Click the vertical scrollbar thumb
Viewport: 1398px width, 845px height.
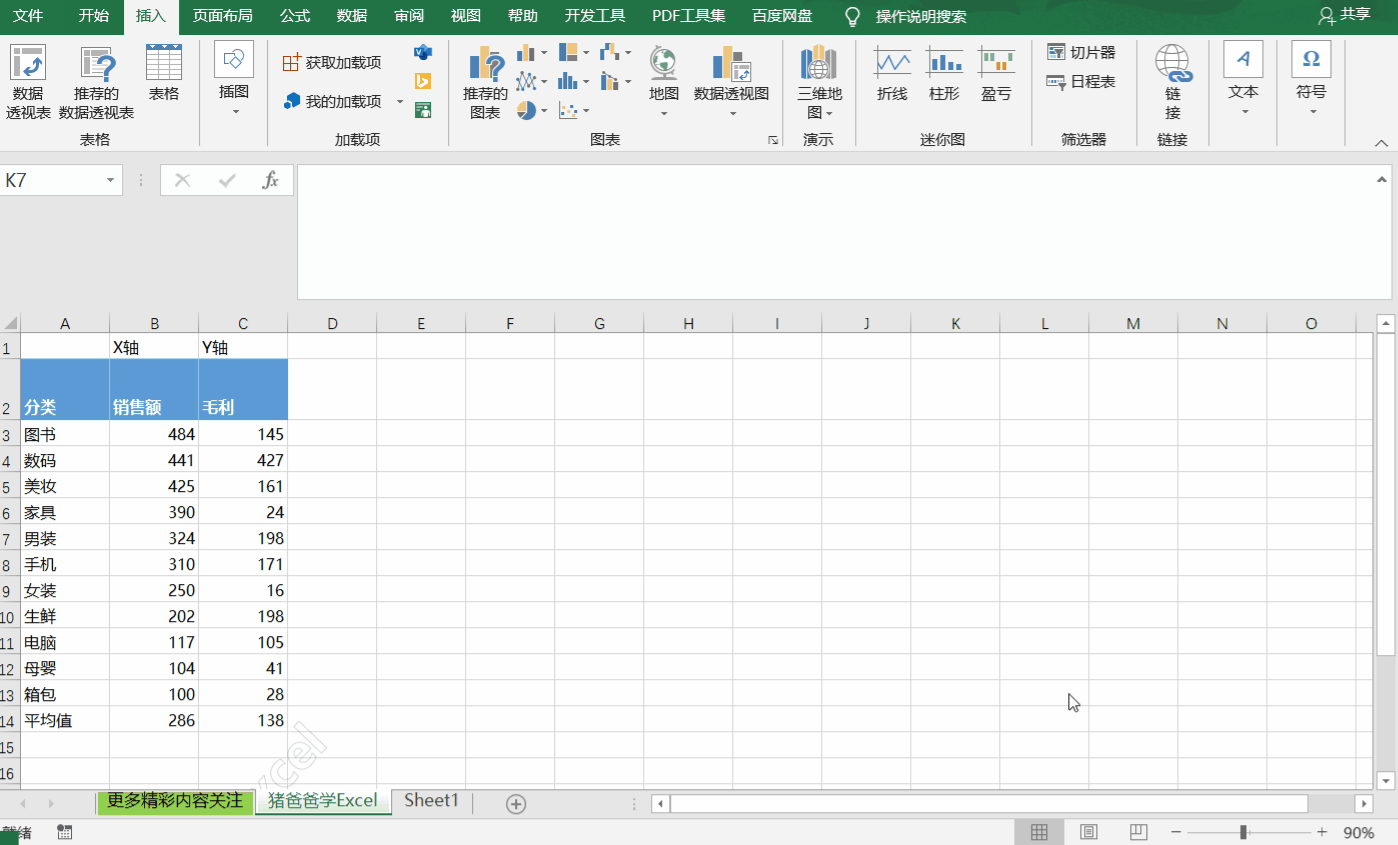point(1385,495)
